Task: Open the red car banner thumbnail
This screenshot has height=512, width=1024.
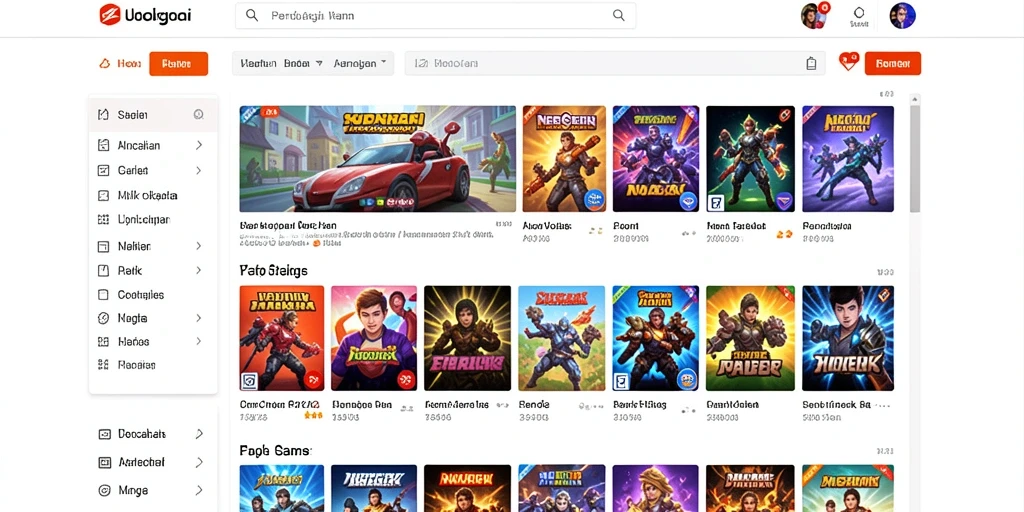Action: point(377,159)
